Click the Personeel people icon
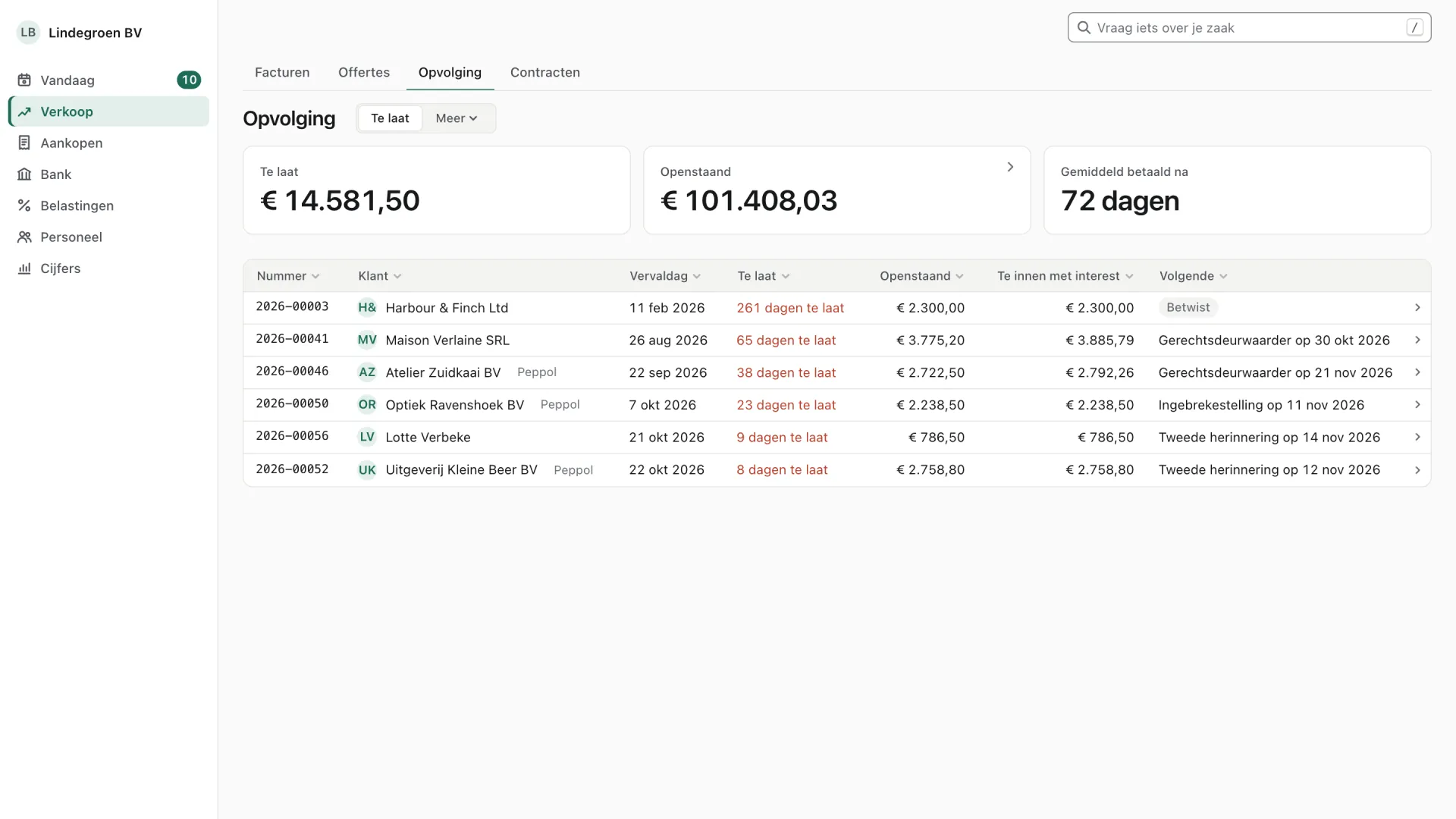Screen dimensions: 1456x819 coord(24,237)
